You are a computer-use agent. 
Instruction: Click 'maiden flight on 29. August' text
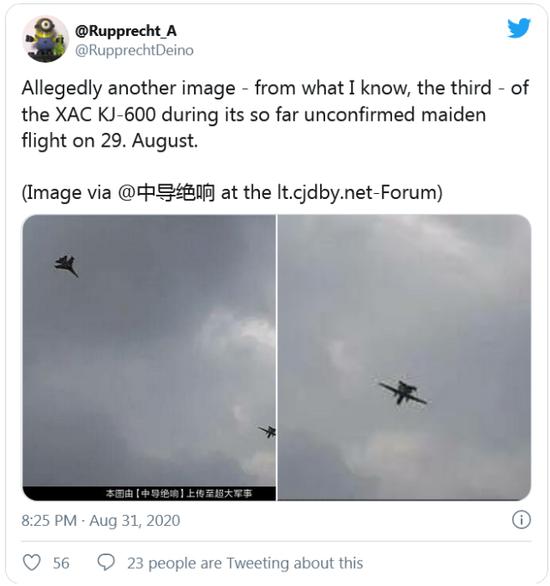[x=254, y=127]
